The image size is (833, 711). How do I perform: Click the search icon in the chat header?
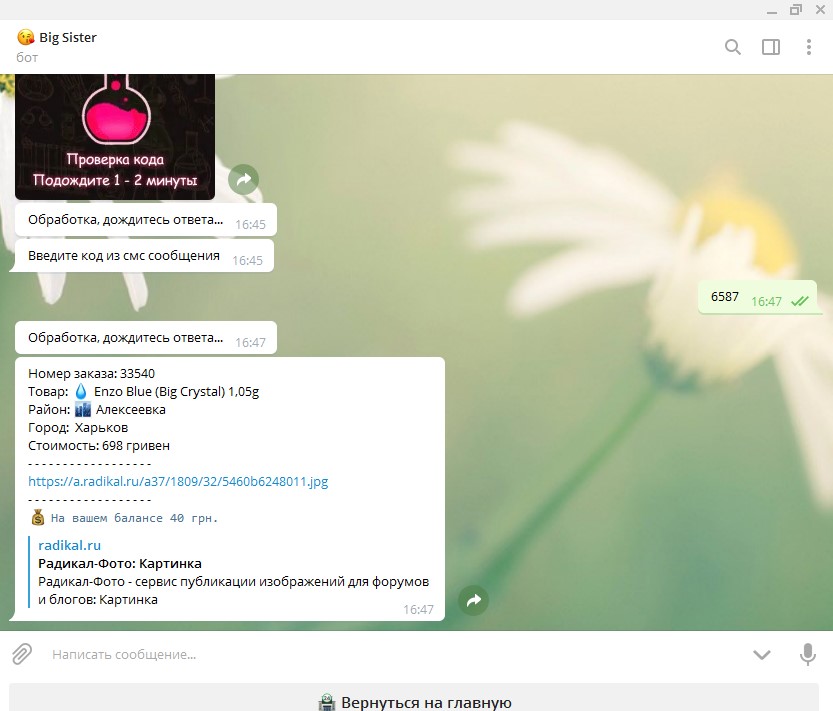(x=732, y=47)
